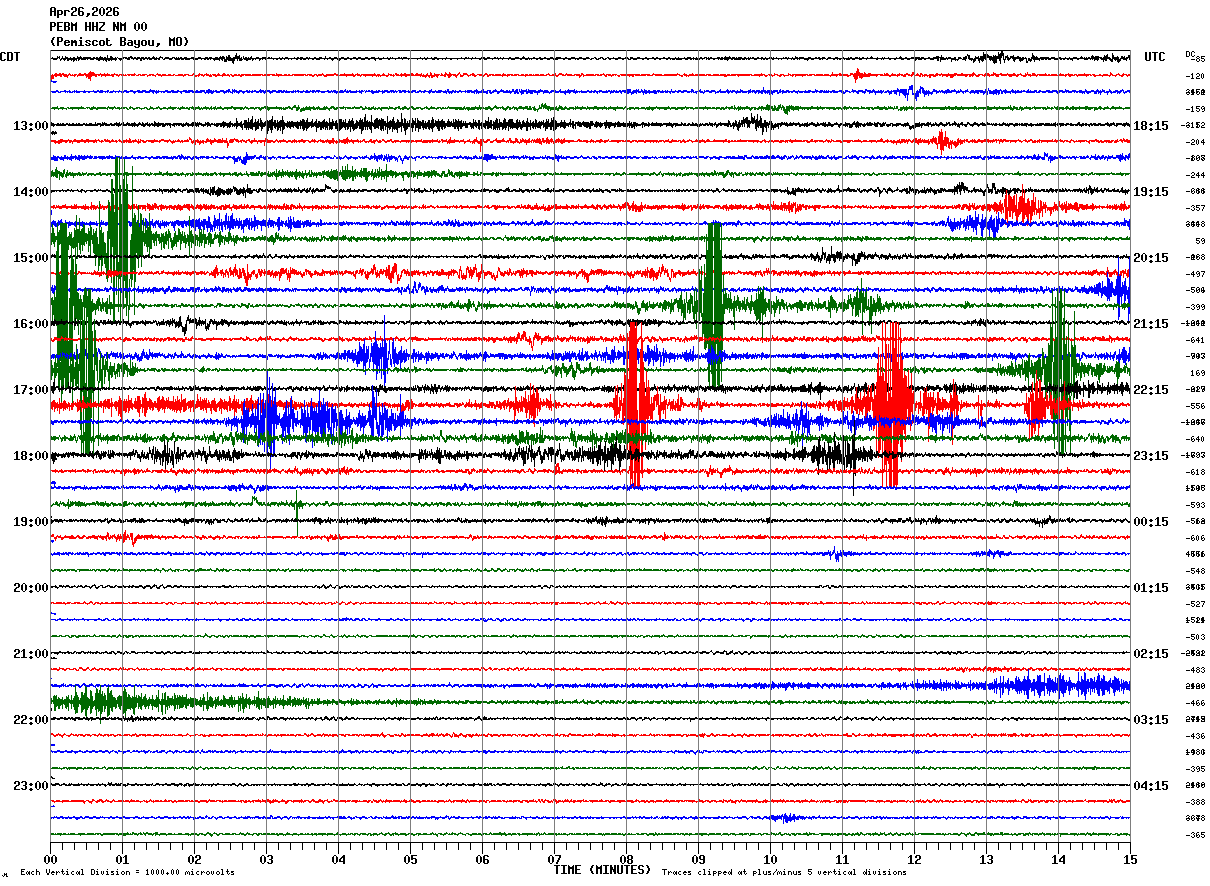Select the 23:00 CDT row label

click(31, 786)
